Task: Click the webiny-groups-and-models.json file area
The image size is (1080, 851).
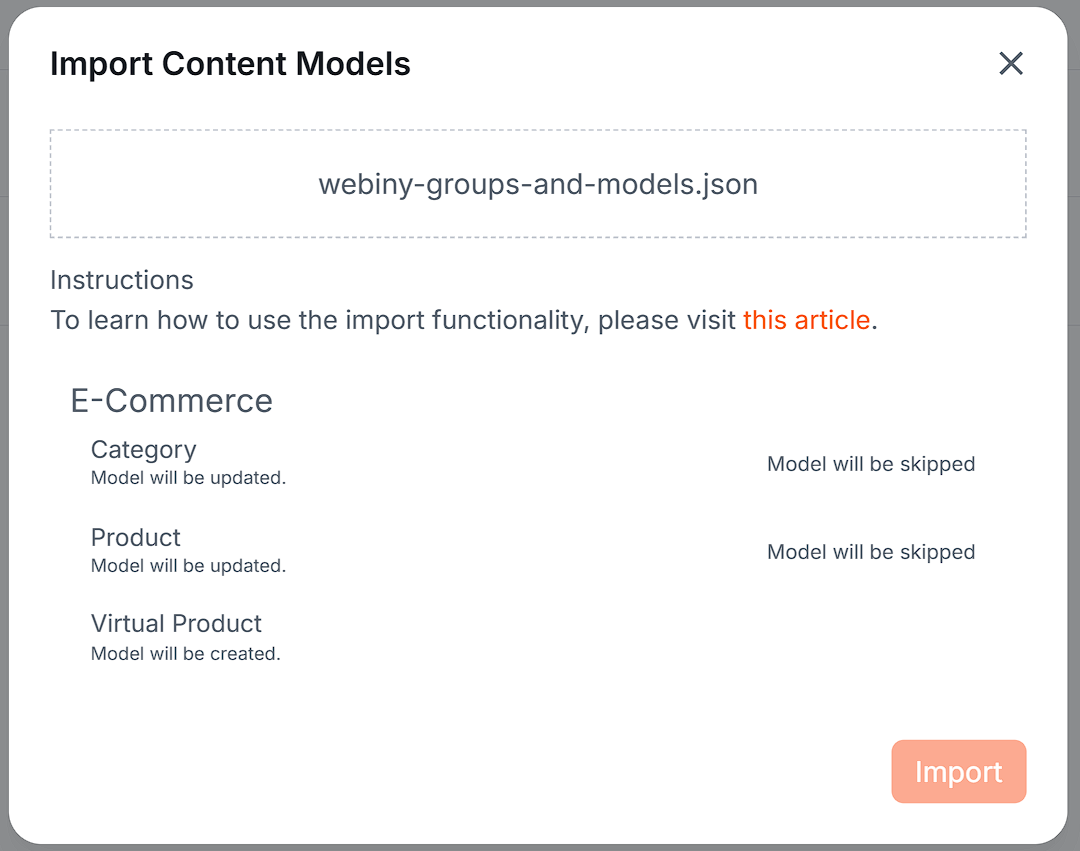Action: click(x=537, y=183)
